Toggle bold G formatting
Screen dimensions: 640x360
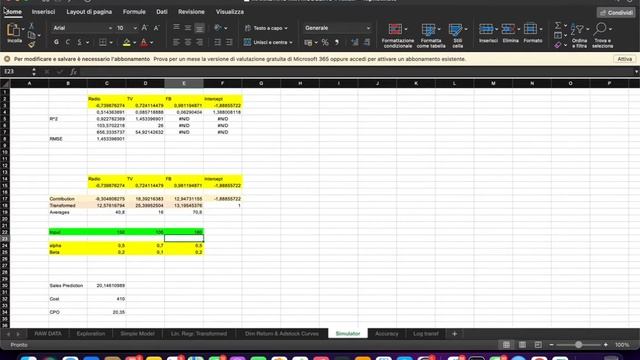click(x=56, y=42)
